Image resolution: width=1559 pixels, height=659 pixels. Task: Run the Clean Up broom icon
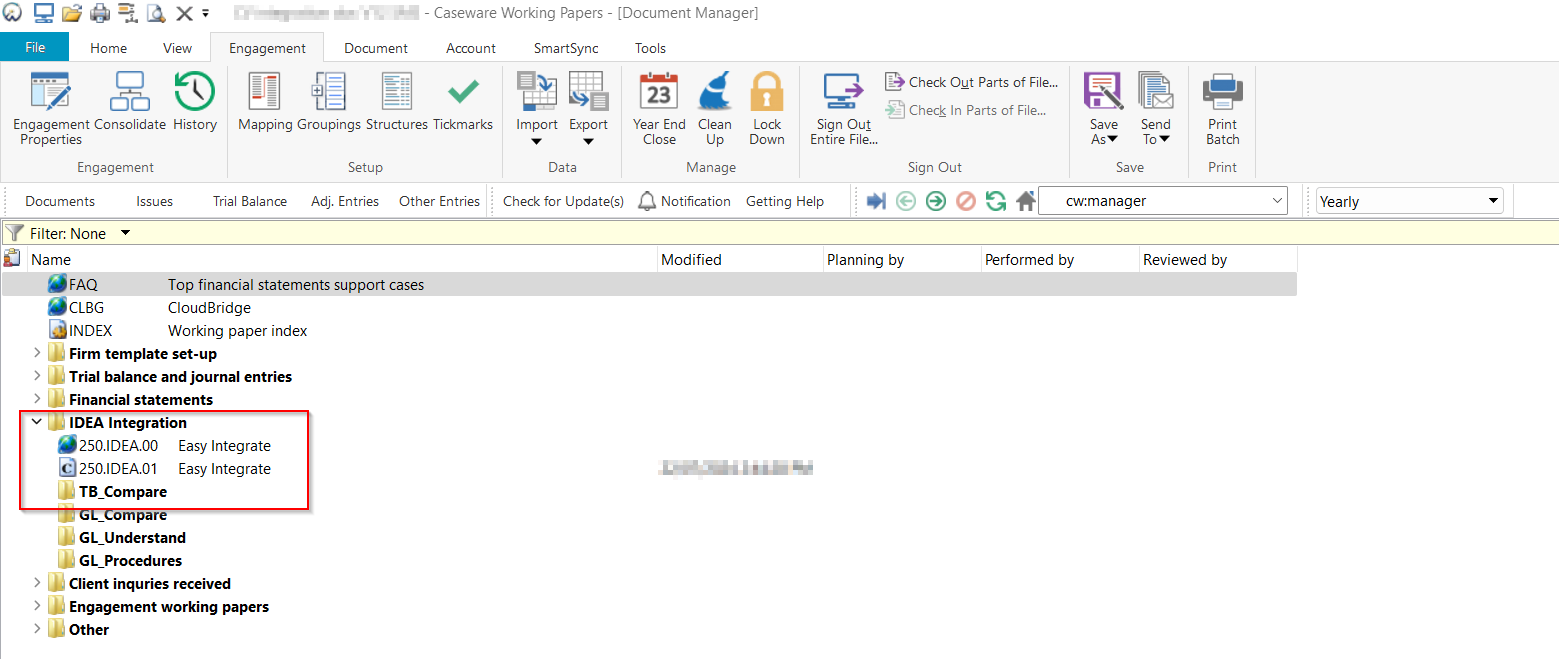(715, 93)
